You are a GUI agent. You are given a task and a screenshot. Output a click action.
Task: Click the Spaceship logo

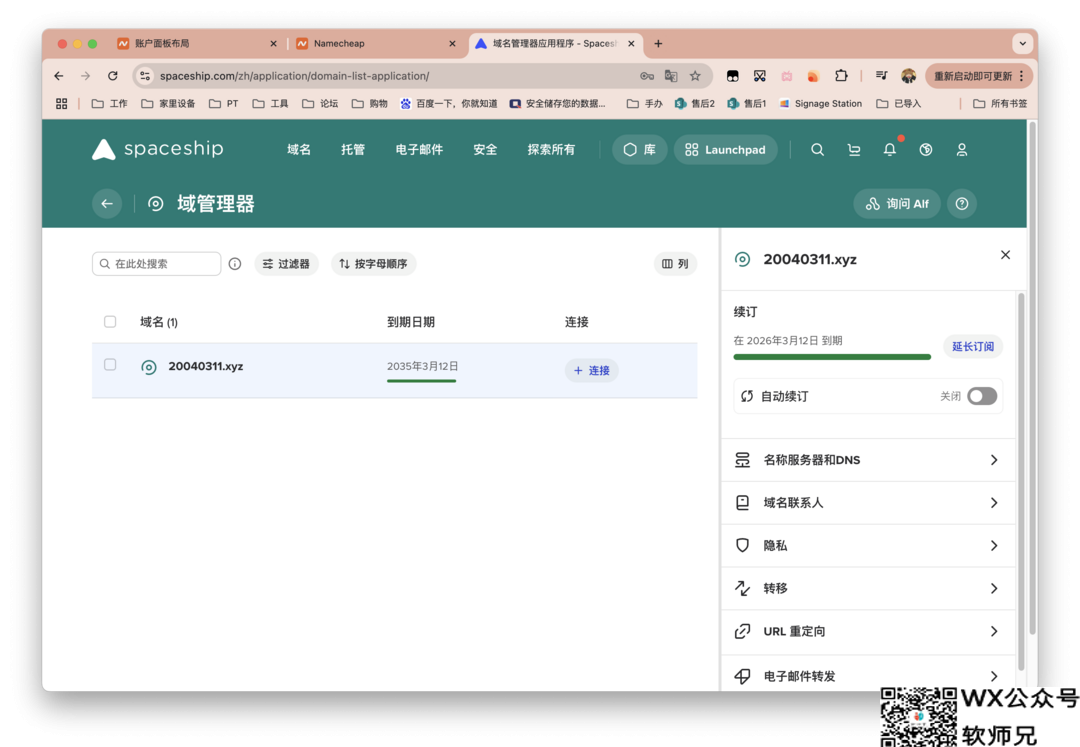[158, 149]
